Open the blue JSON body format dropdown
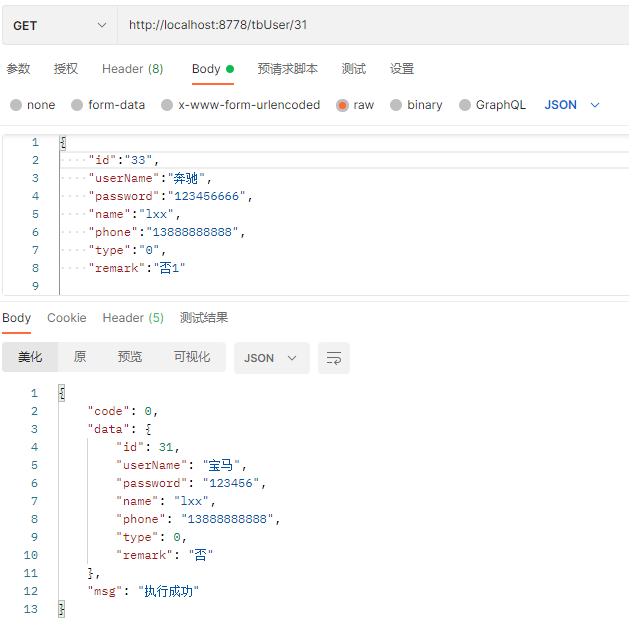The height and width of the screenshot is (631, 629). coord(572,105)
